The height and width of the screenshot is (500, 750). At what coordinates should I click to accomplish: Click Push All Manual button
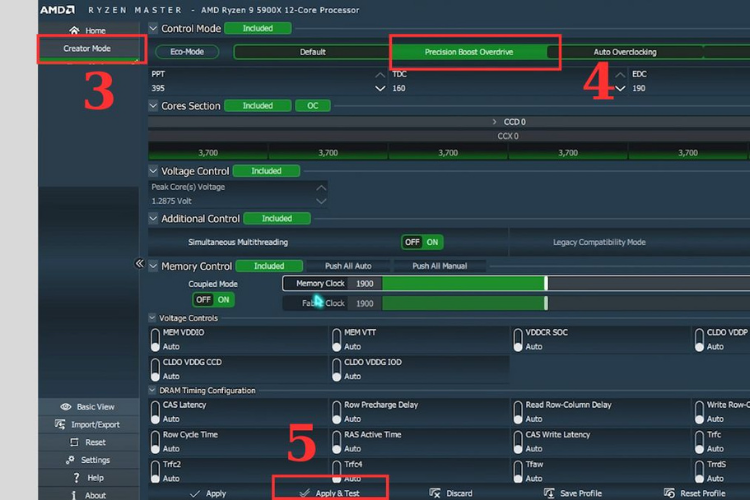[440, 266]
